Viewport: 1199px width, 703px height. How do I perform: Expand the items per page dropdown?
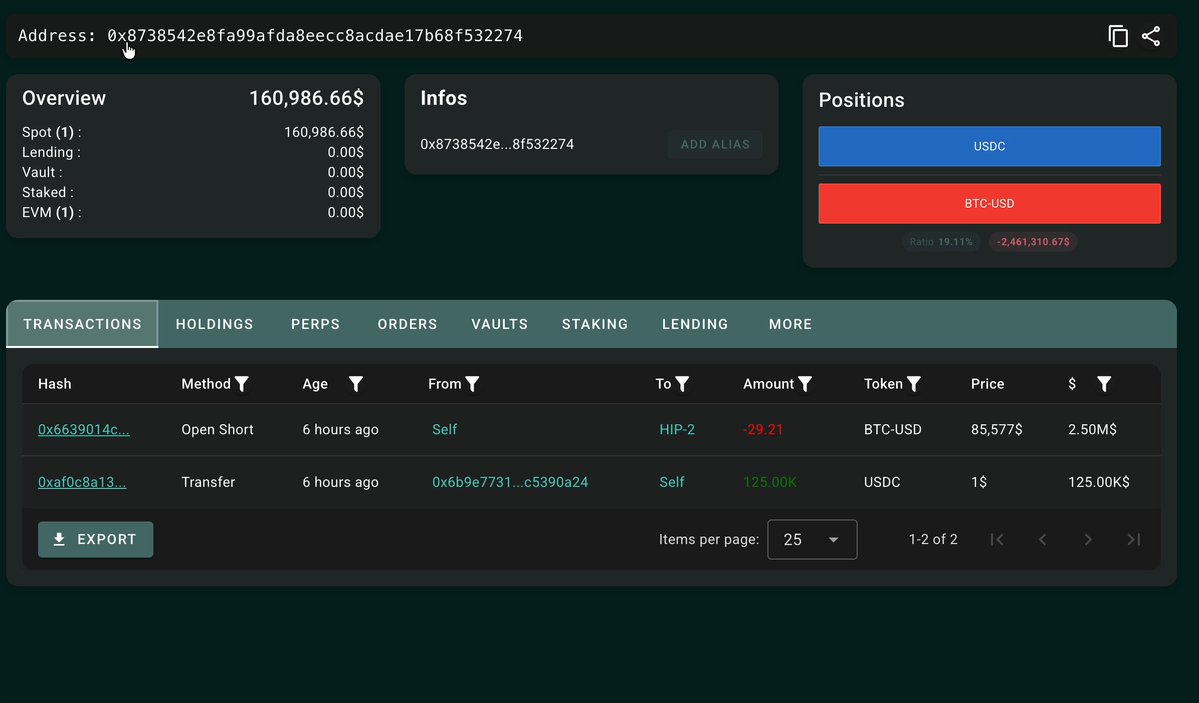(x=812, y=539)
